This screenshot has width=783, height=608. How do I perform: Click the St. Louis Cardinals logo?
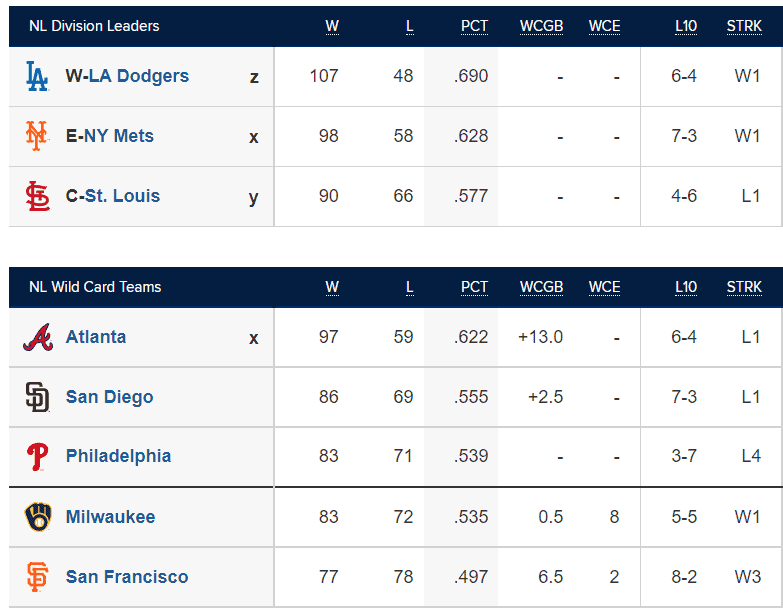[37, 196]
